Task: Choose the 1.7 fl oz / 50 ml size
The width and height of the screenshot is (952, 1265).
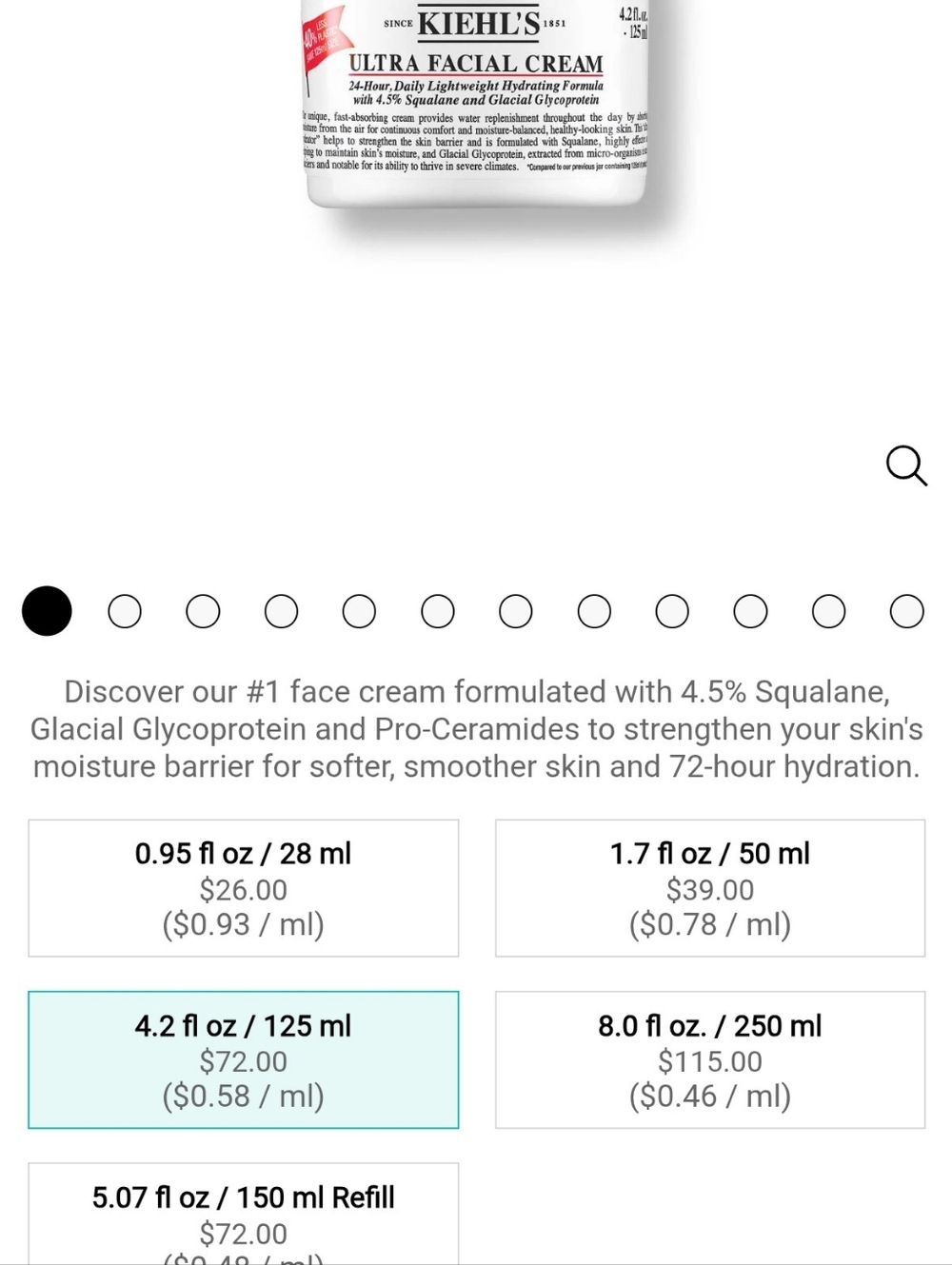Action: coord(710,888)
